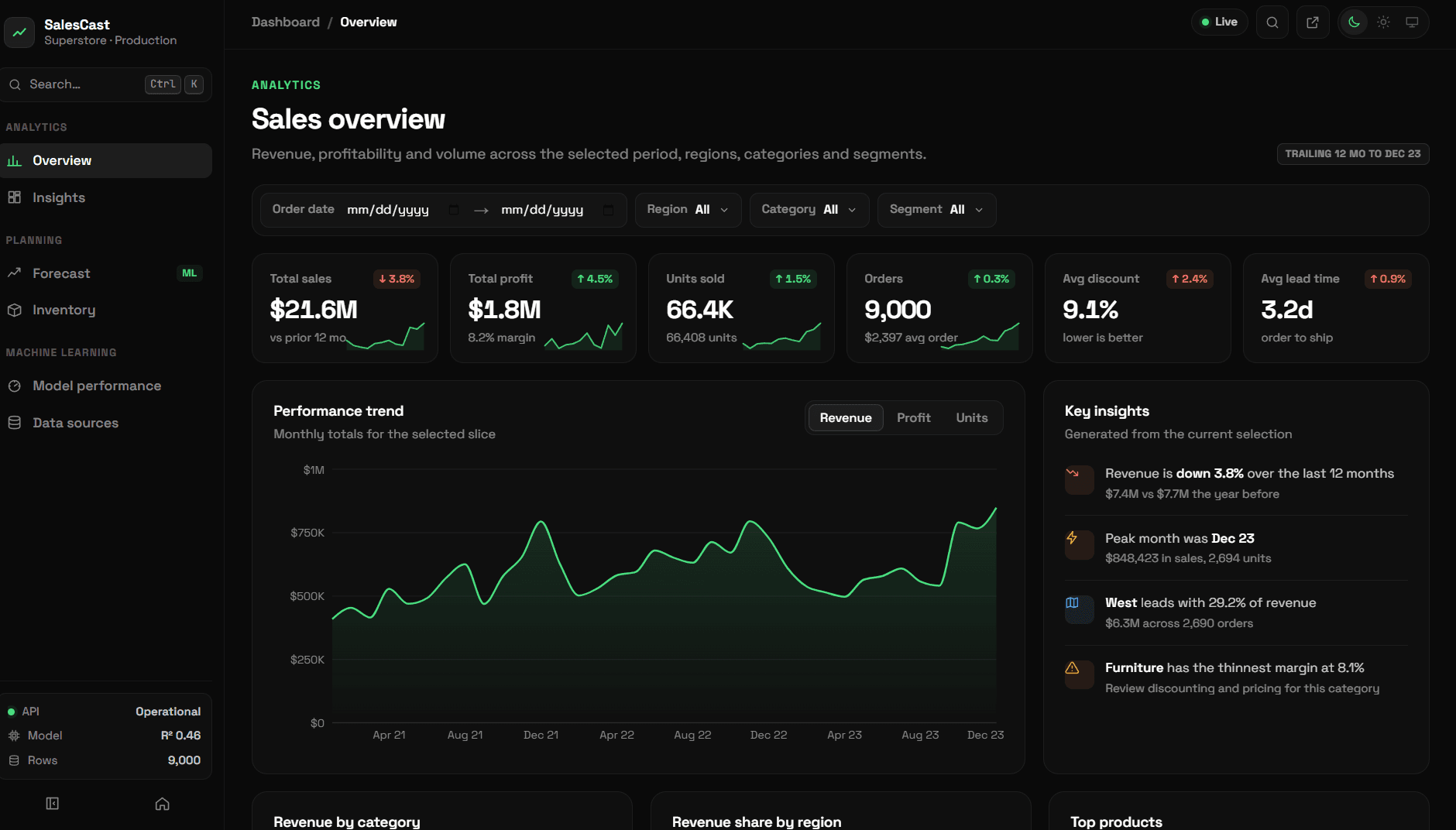1456x830 pixels.
Task: Click the Live status indicator
Action: (x=1219, y=22)
